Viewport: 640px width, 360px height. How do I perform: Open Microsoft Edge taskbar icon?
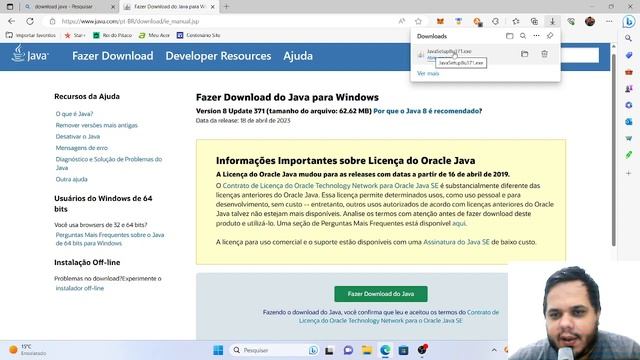point(385,350)
